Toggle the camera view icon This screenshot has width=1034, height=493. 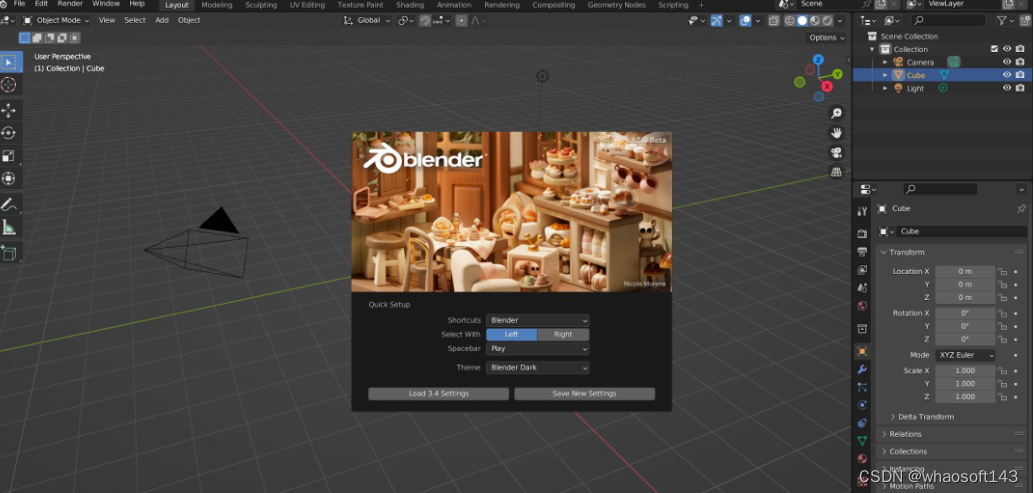click(836, 153)
